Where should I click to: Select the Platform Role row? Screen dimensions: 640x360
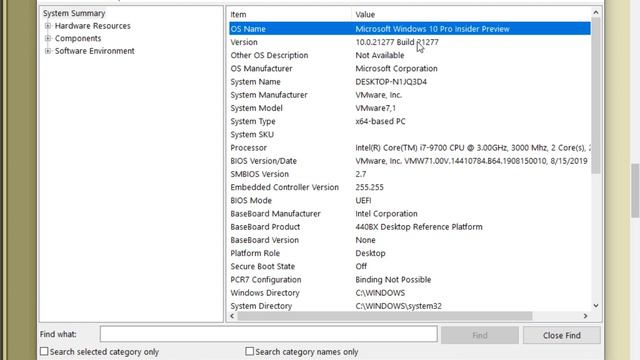(409, 253)
